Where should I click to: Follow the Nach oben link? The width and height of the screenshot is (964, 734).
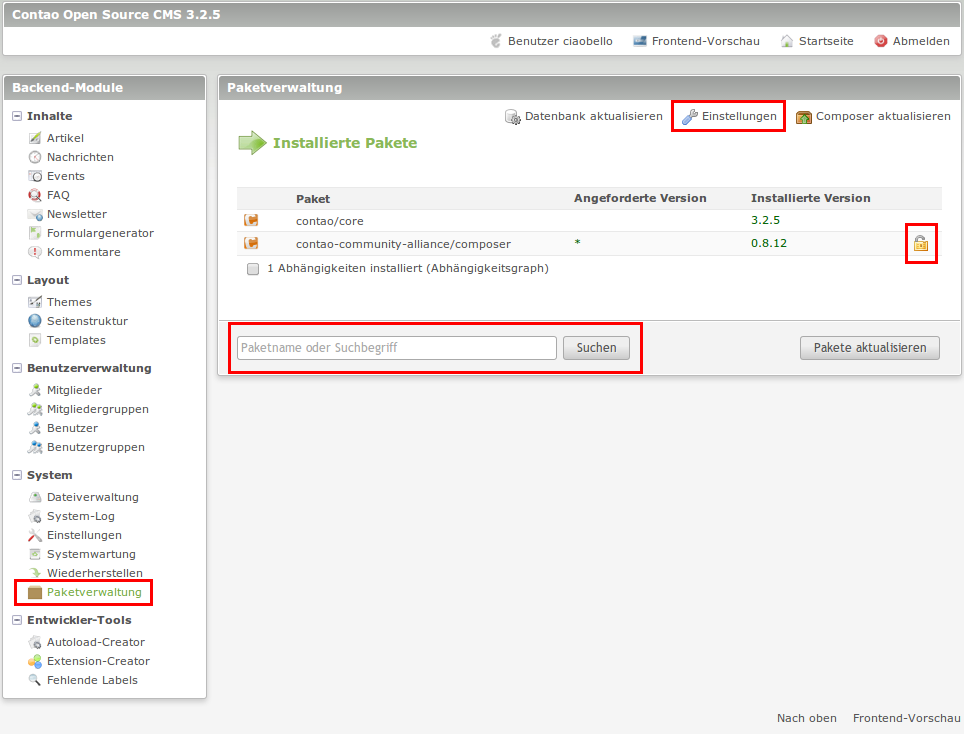pyautogui.click(x=807, y=718)
